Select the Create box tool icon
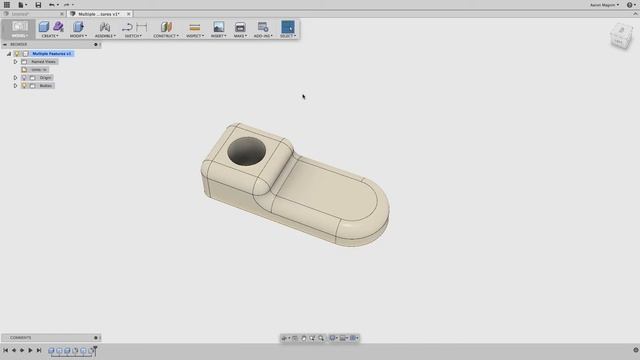 click(x=44, y=27)
